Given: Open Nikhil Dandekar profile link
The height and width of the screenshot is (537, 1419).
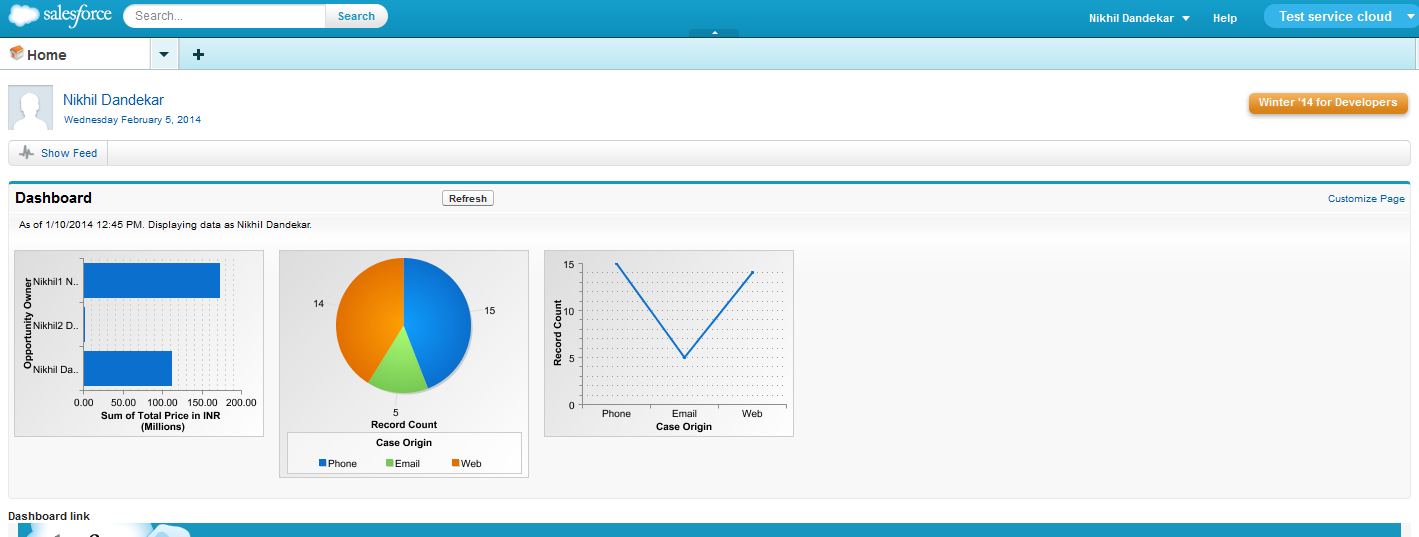Looking at the screenshot, I should pos(113,100).
